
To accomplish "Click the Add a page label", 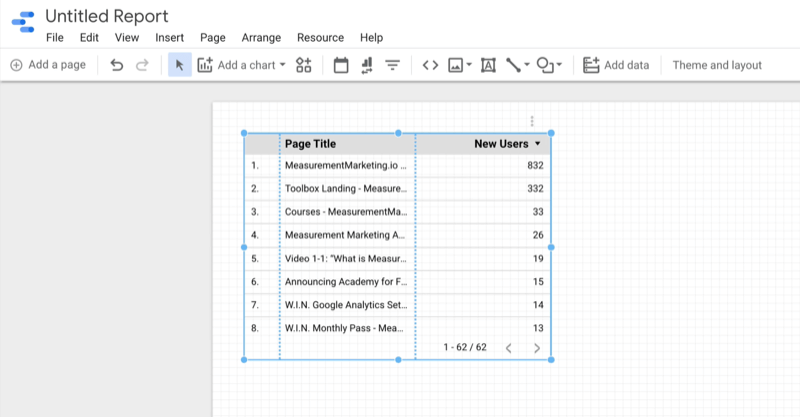I will pos(57,65).
